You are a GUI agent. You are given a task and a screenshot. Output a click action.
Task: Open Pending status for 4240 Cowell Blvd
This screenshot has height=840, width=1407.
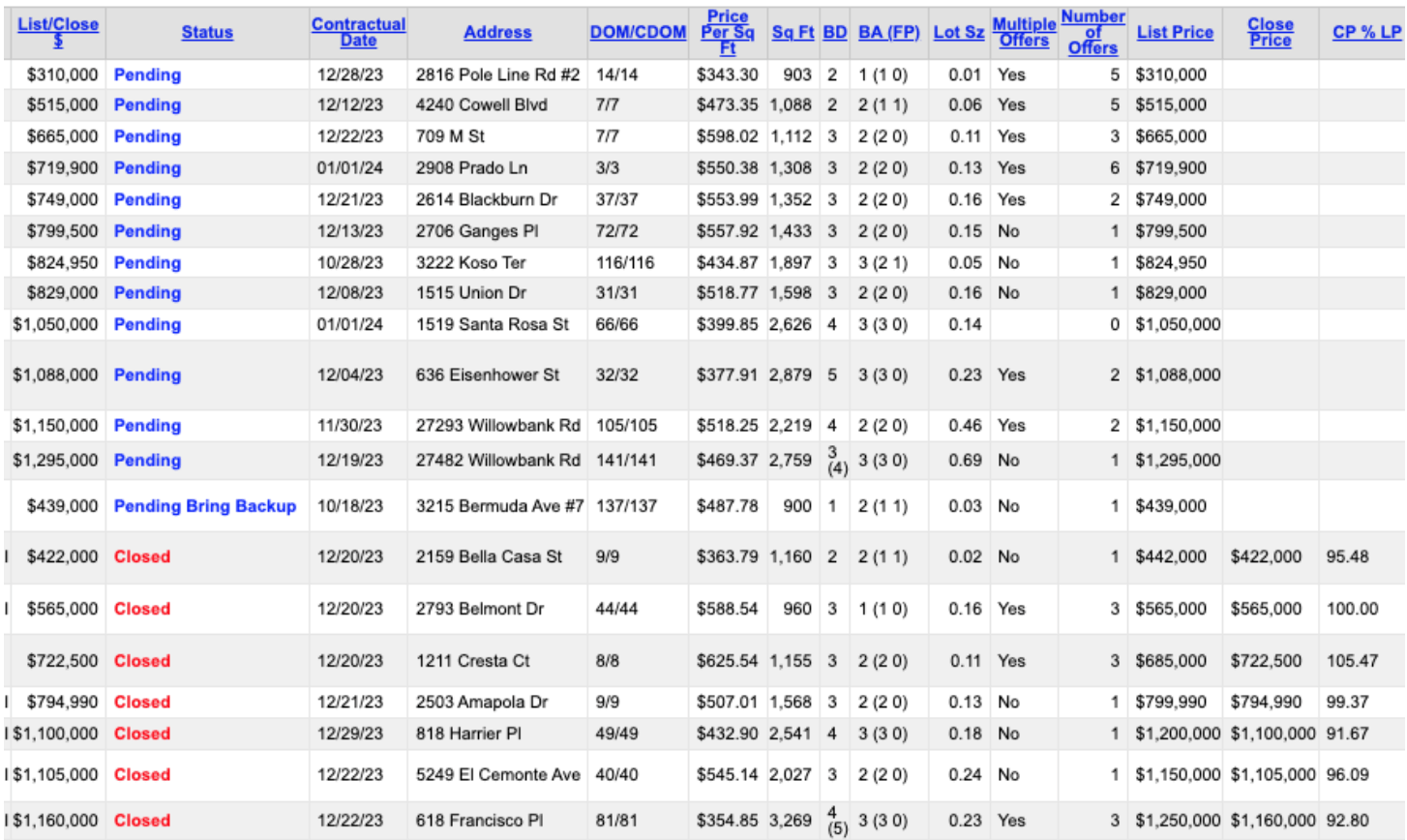(147, 105)
